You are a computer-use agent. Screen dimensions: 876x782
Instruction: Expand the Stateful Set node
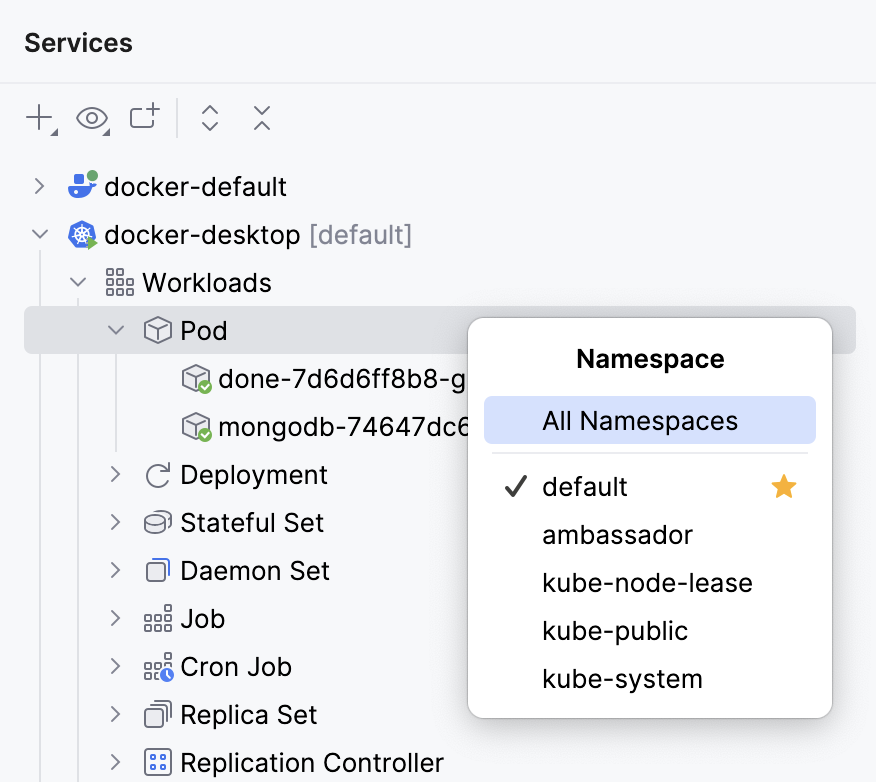tap(116, 523)
